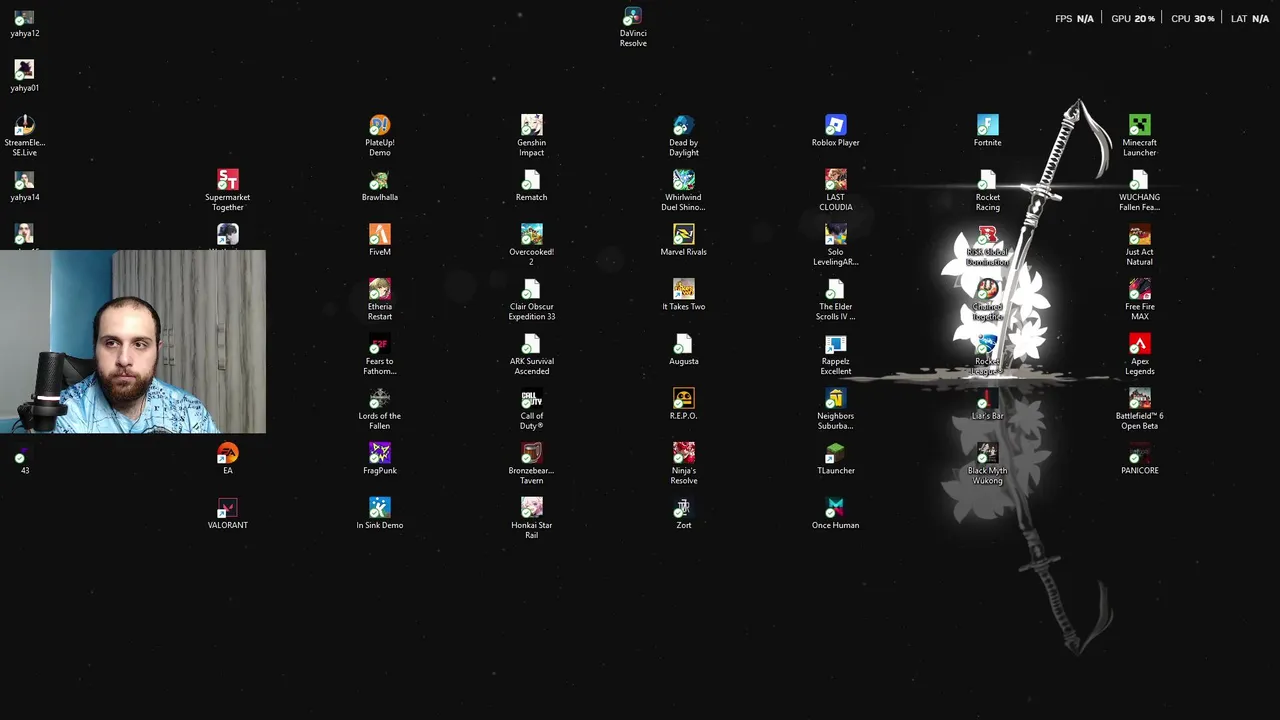Launch Apex Legends shortcut
Viewport: 1280px width, 720px height.
pos(1140,355)
